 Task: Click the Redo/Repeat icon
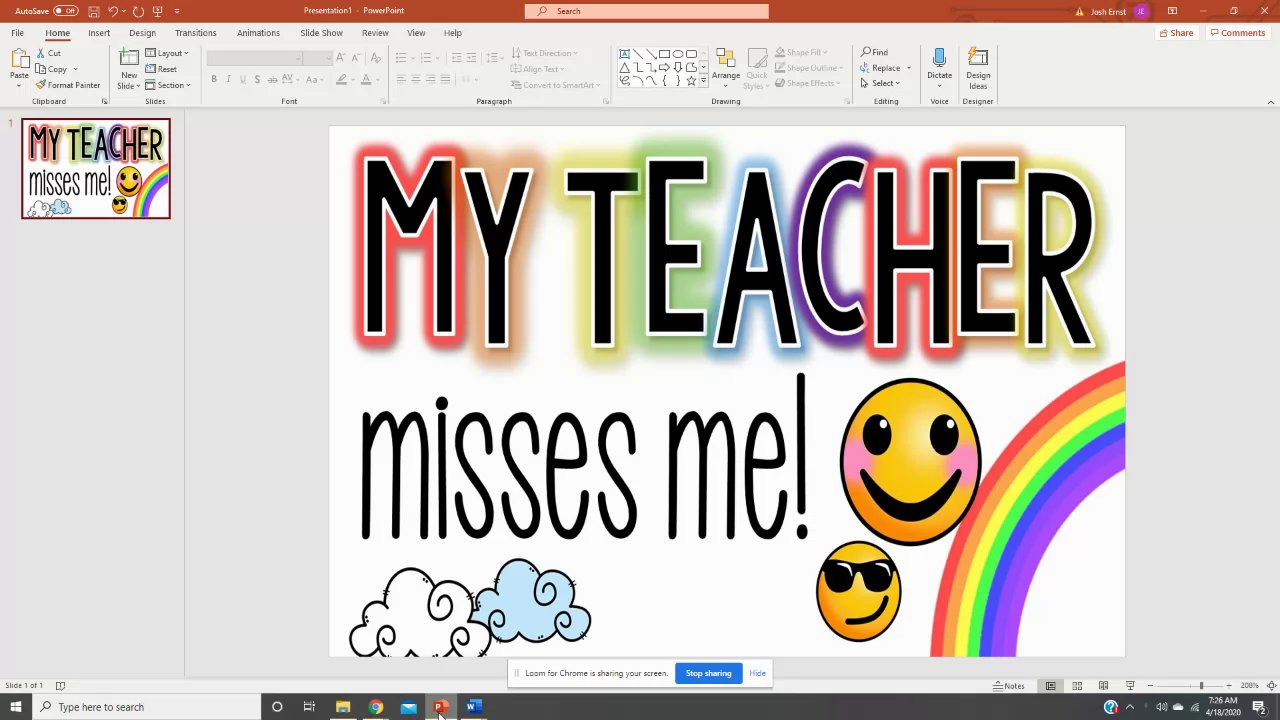click(138, 11)
